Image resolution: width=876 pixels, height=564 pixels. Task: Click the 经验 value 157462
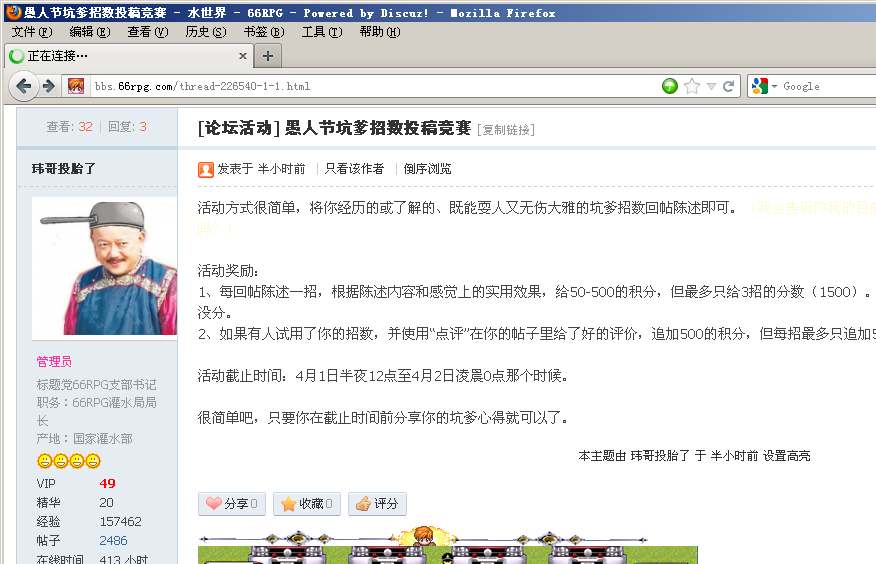(x=121, y=522)
